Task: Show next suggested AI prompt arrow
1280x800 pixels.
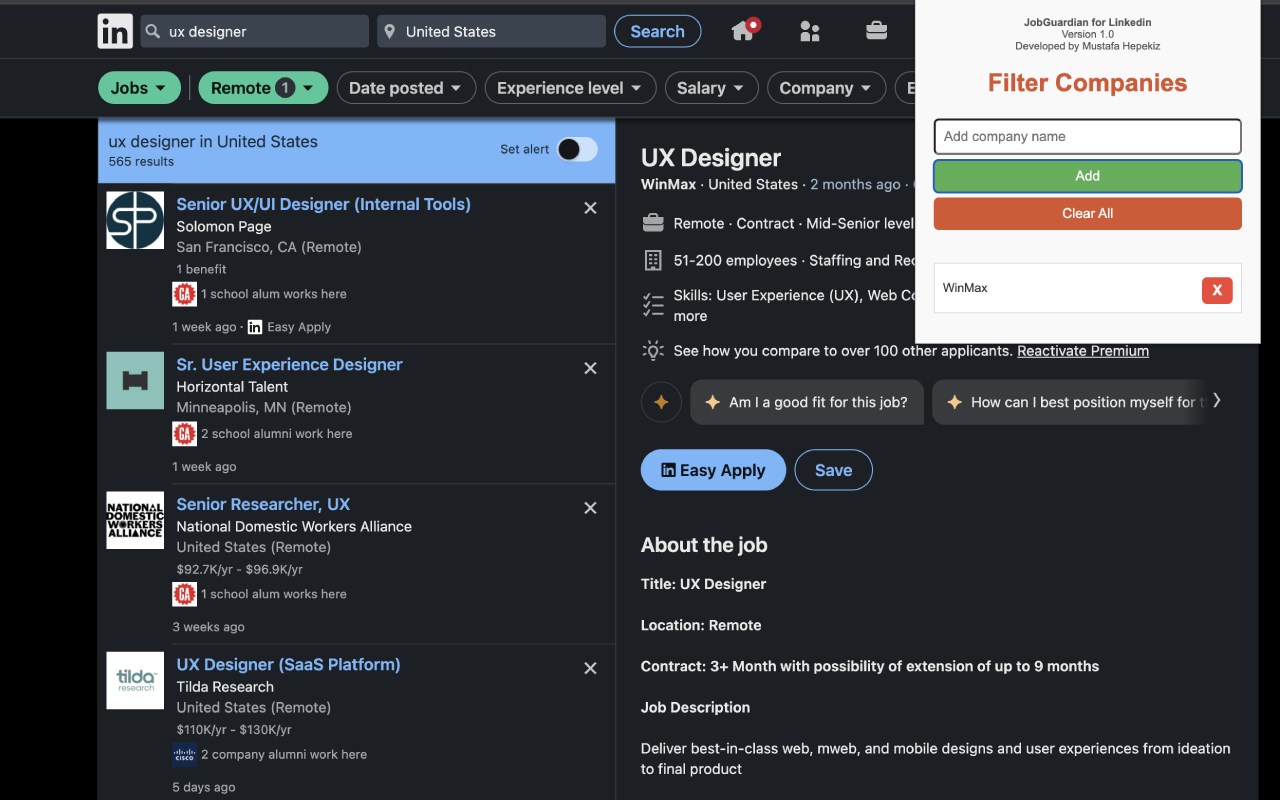Action: click(1217, 401)
